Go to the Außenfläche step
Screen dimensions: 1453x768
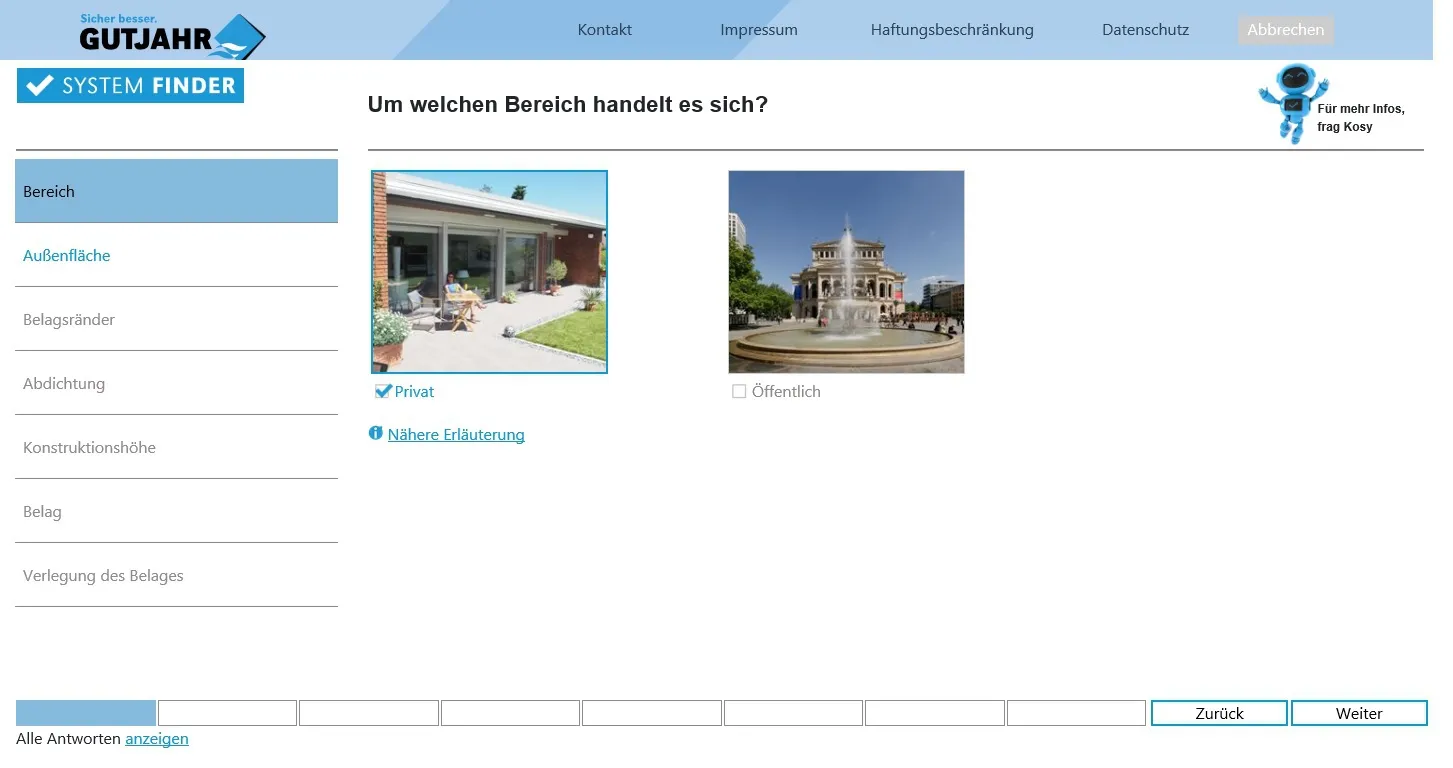point(176,255)
